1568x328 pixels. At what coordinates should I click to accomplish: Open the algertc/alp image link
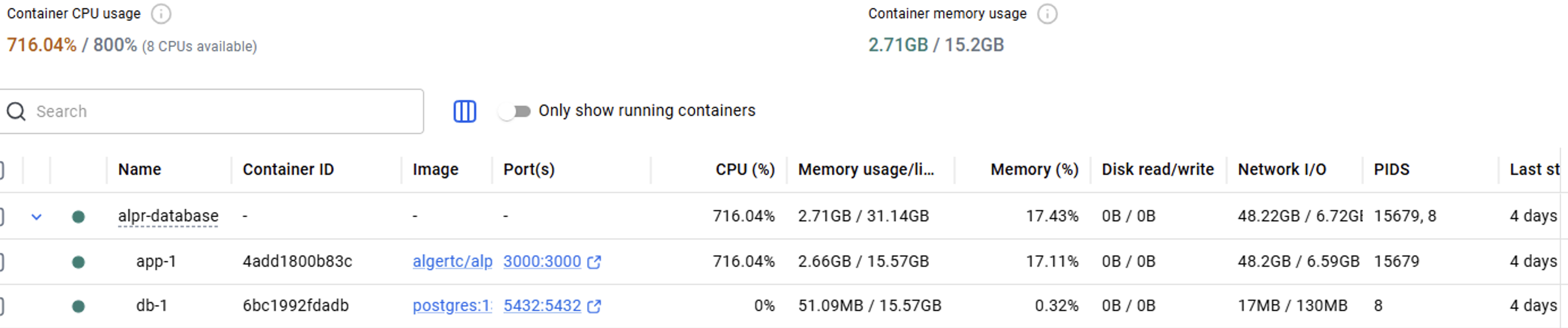[x=452, y=262]
